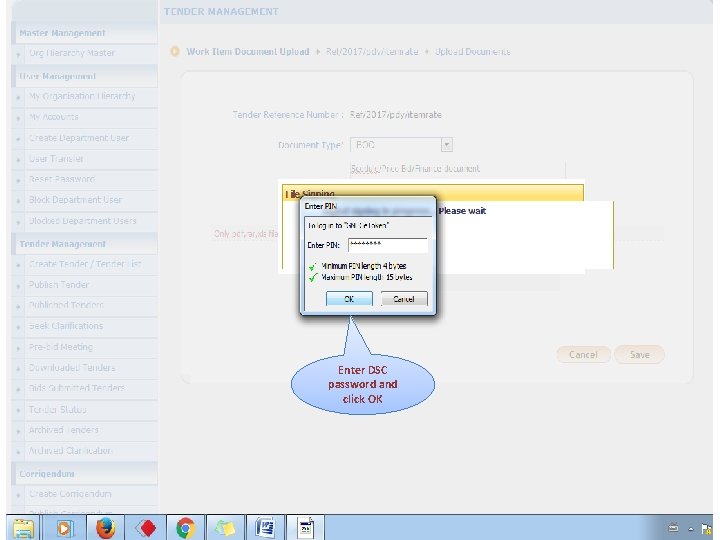
Task: Open red diamond app in taskbar
Action: [146, 528]
